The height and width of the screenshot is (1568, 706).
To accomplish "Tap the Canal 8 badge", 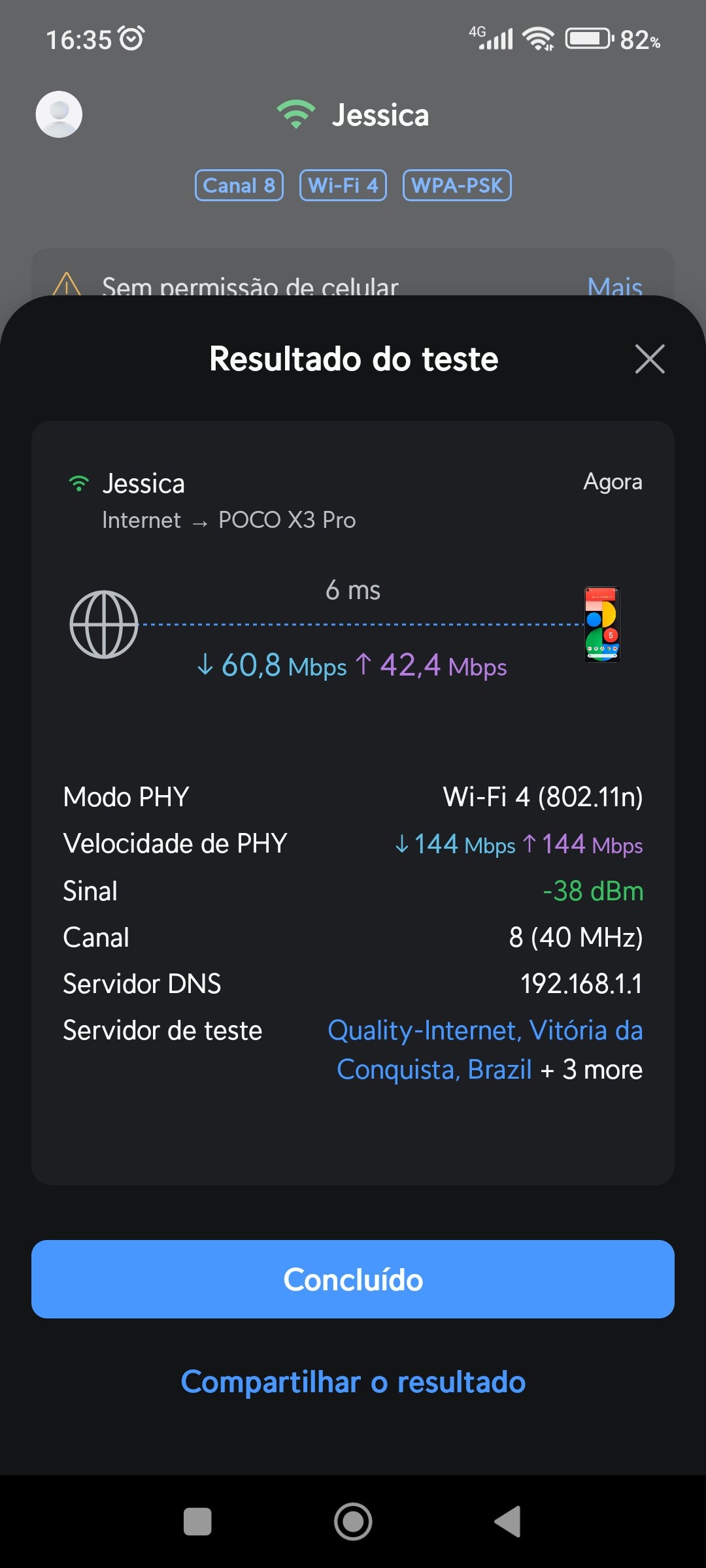I will (x=239, y=186).
